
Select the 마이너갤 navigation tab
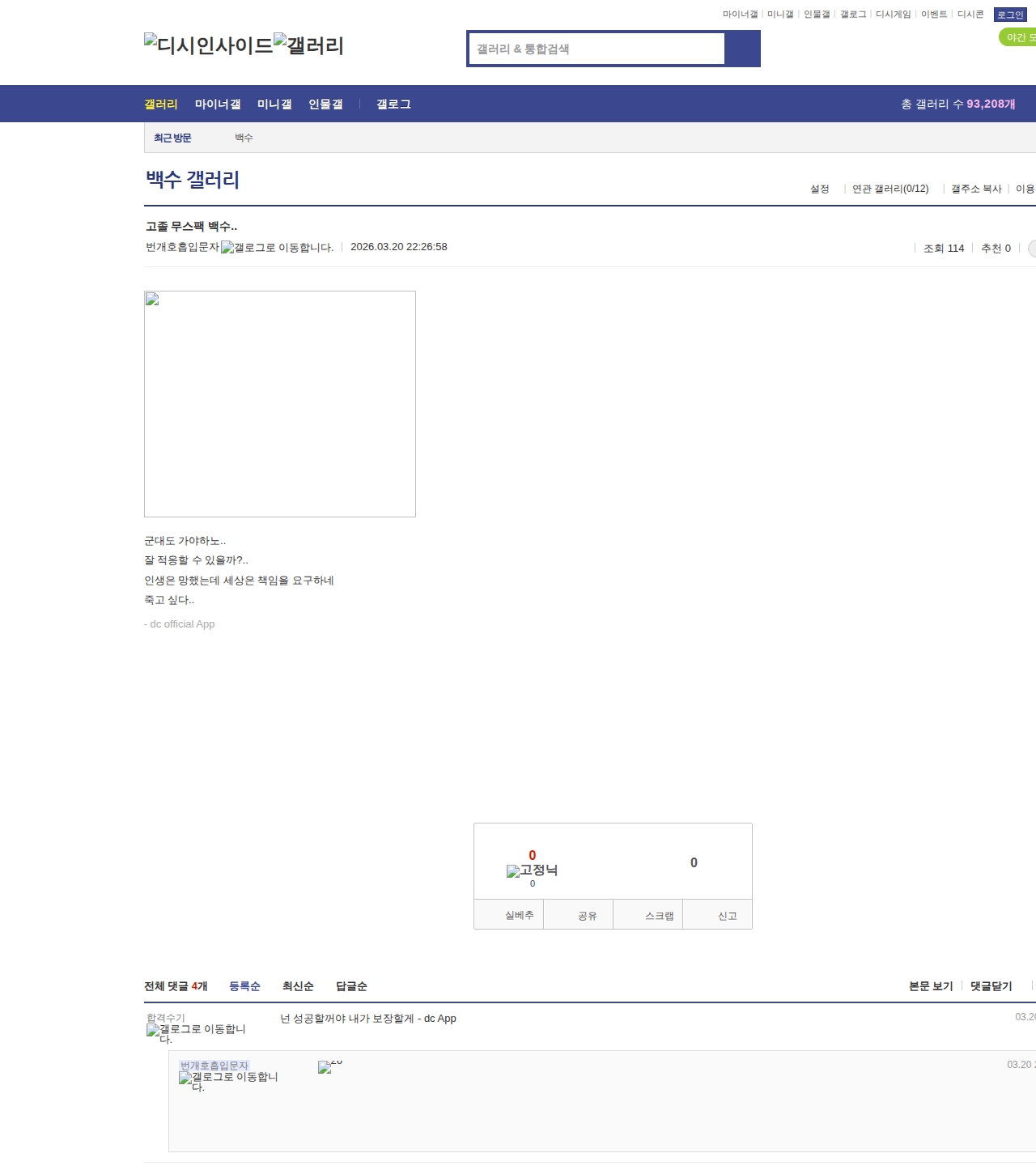(x=218, y=104)
